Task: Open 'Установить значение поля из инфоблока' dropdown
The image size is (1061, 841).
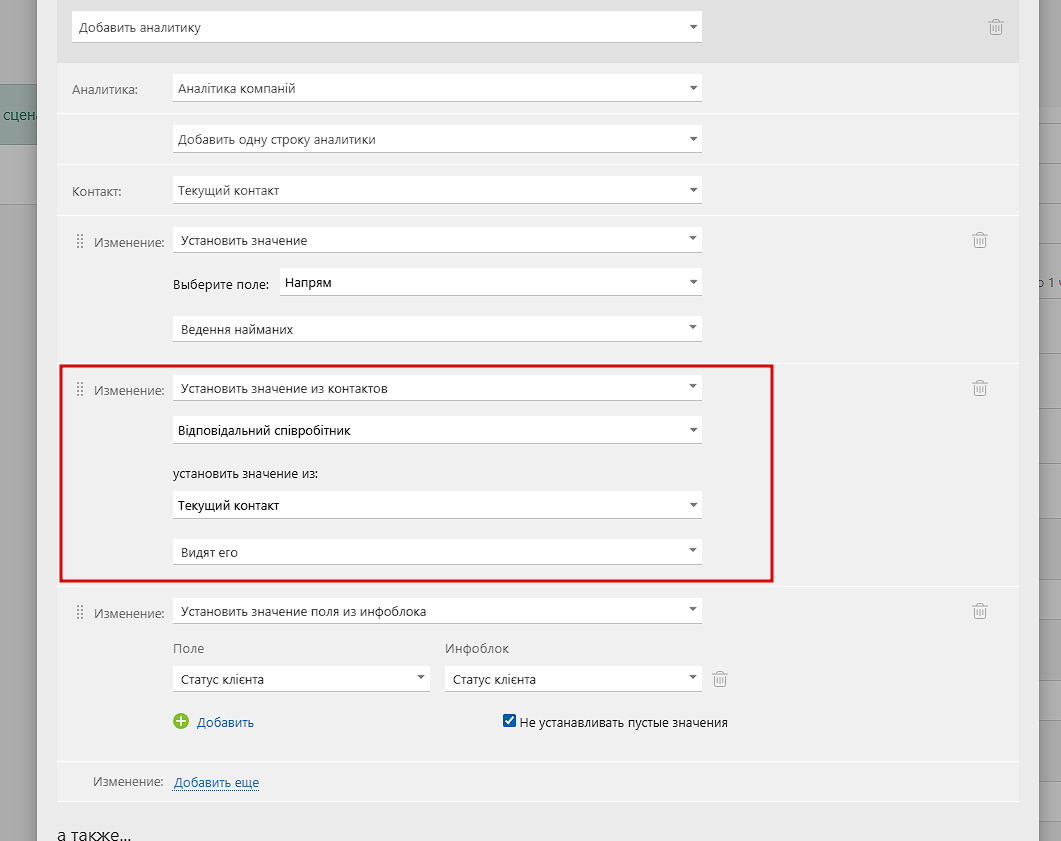Action: tap(437, 610)
